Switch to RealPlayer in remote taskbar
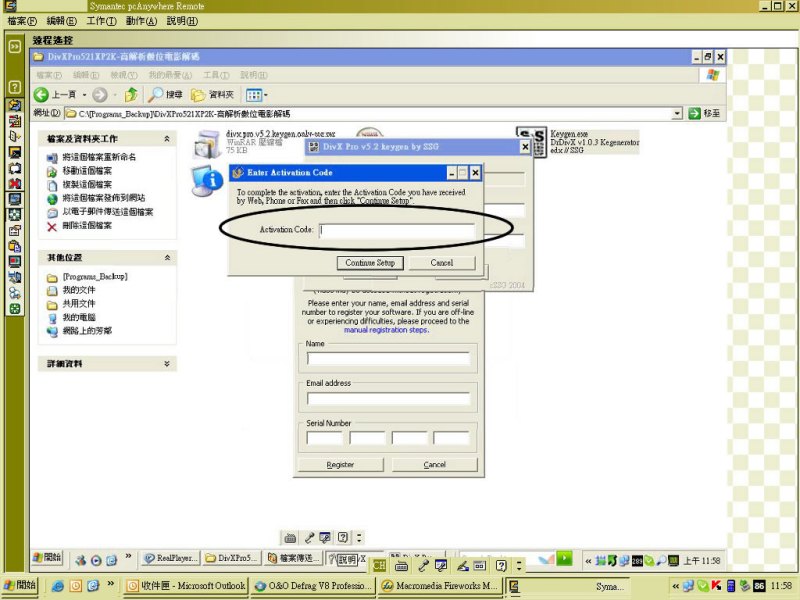This screenshot has height=600, width=800. (x=170, y=558)
